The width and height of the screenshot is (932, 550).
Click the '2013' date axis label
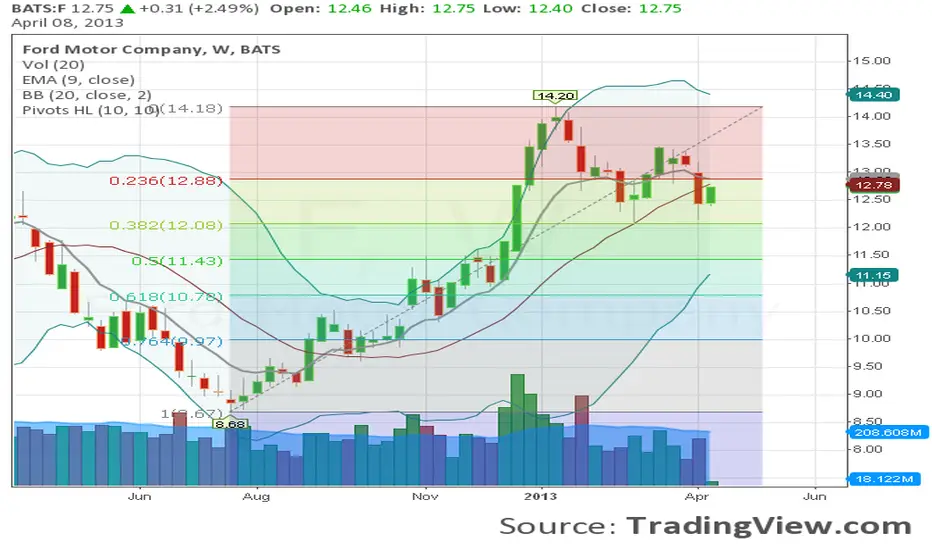(x=541, y=496)
